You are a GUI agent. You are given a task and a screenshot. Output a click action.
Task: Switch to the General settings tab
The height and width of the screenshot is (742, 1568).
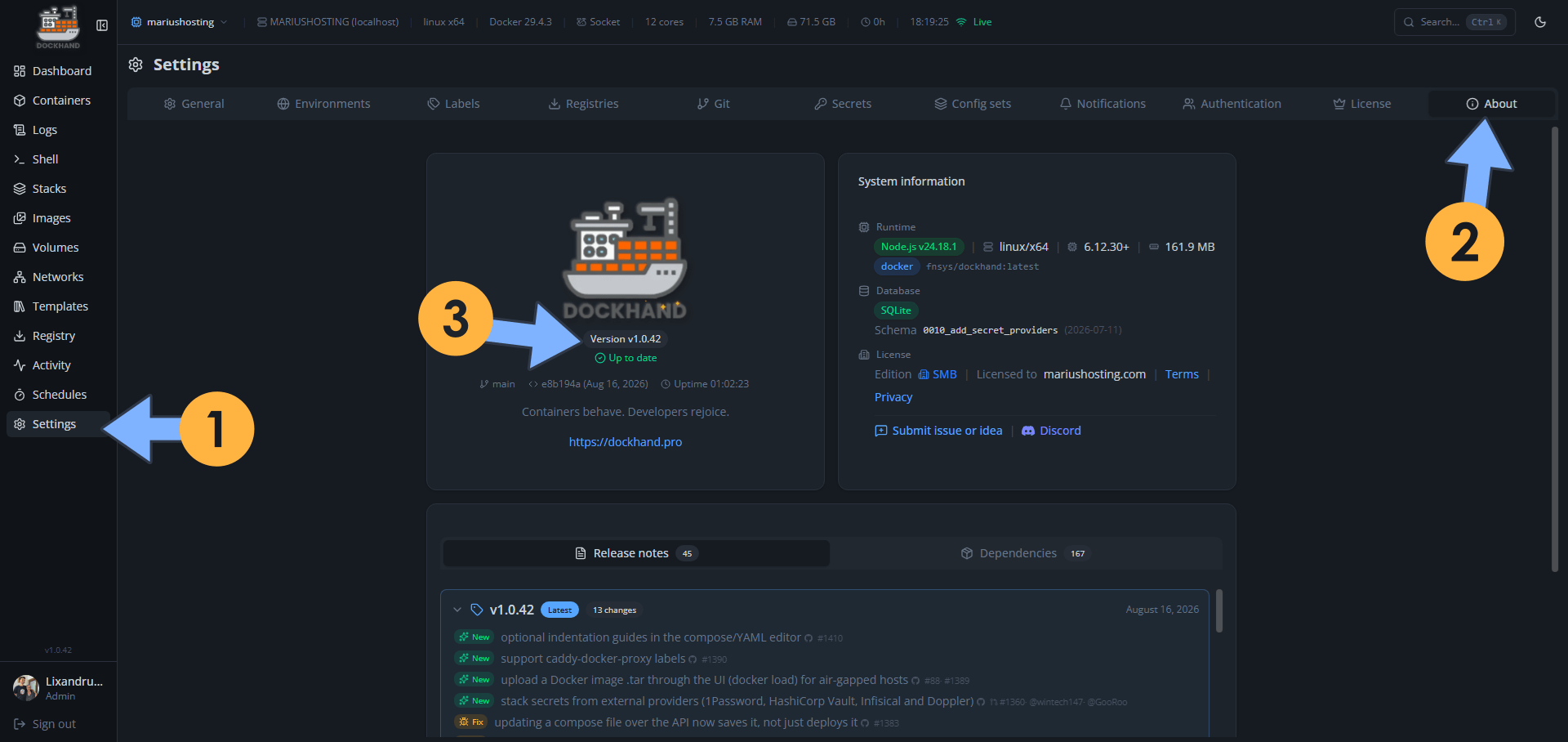click(x=194, y=104)
